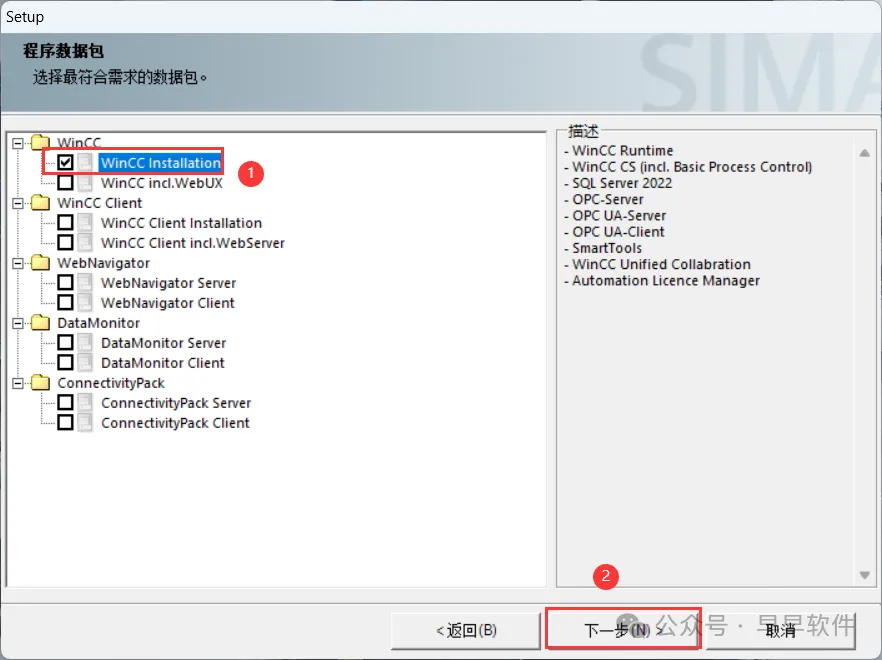Enable the DataMonitor Client checkbox
The width and height of the screenshot is (882, 660).
[x=65, y=362]
